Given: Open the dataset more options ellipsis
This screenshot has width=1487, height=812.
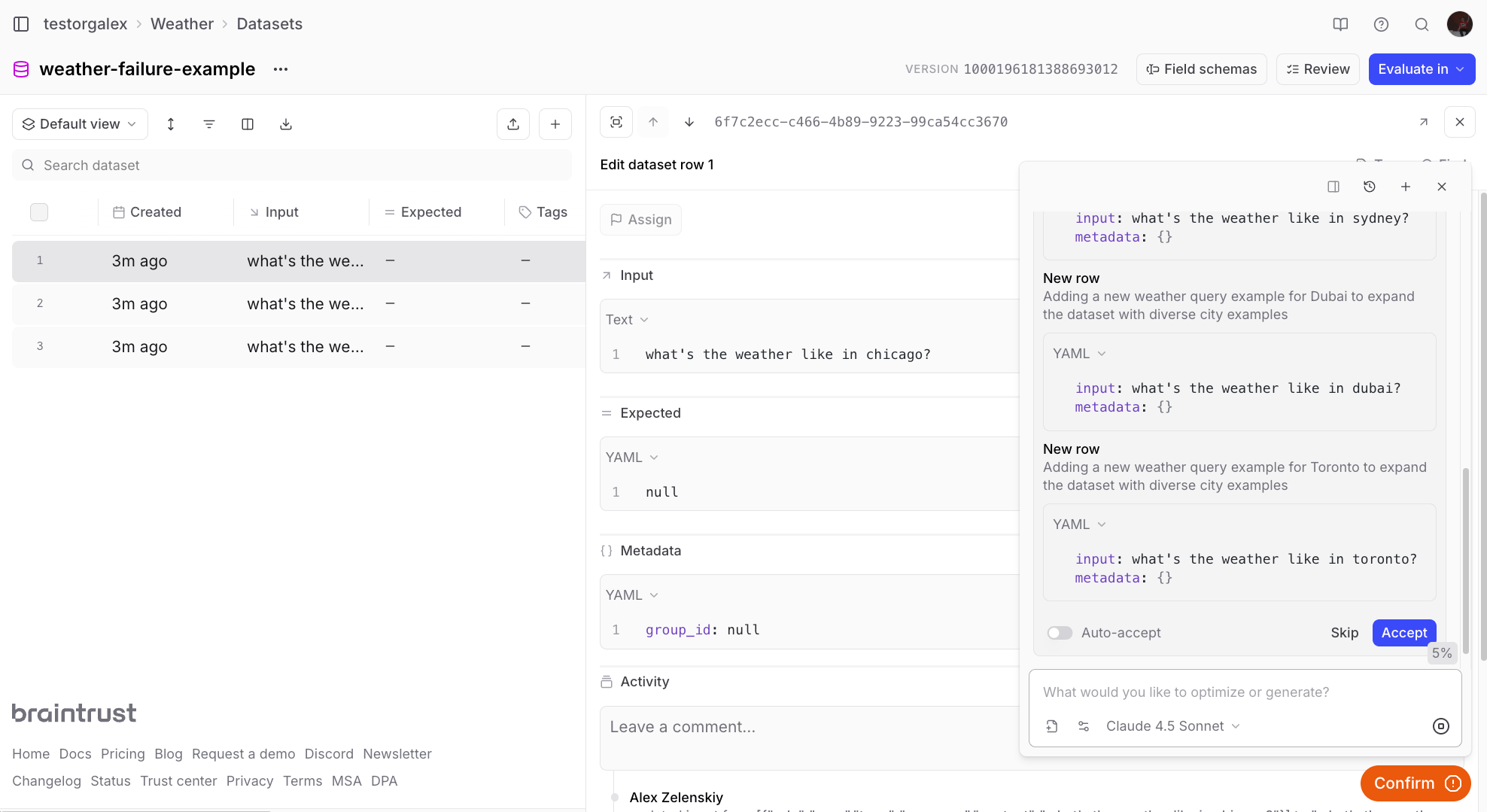Looking at the screenshot, I should click(281, 69).
